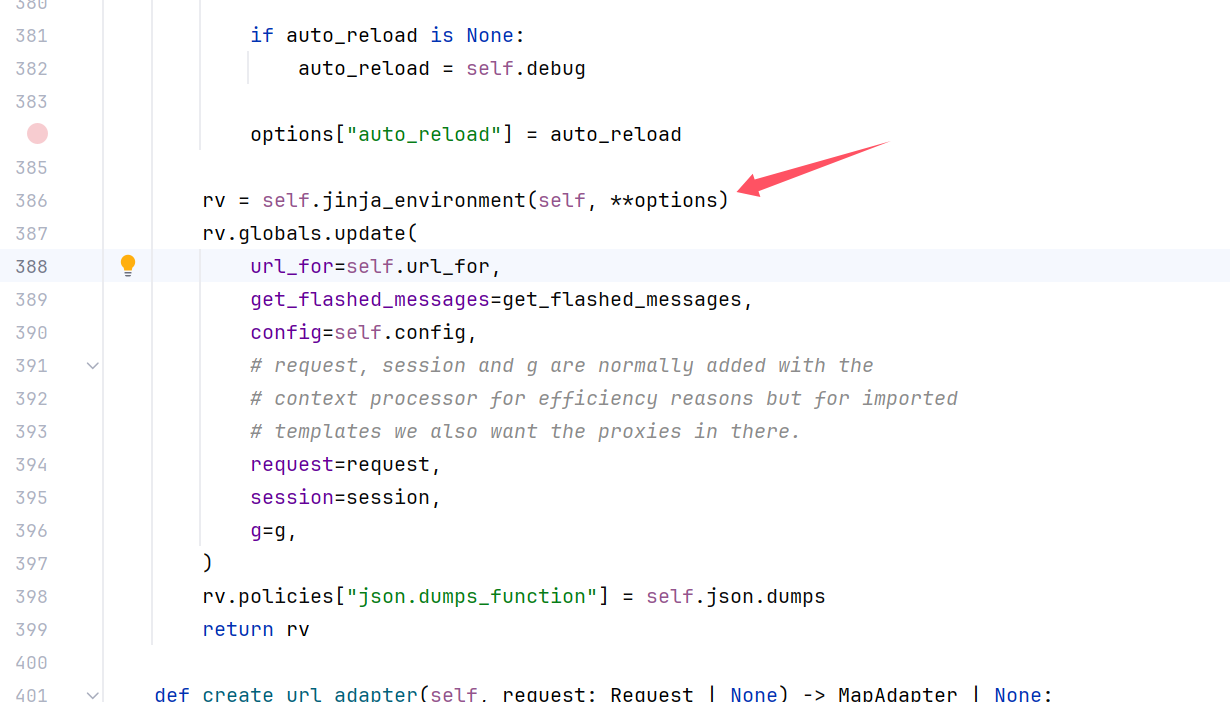Click the session=session argument line
1230x702 pixels.
click(345, 497)
